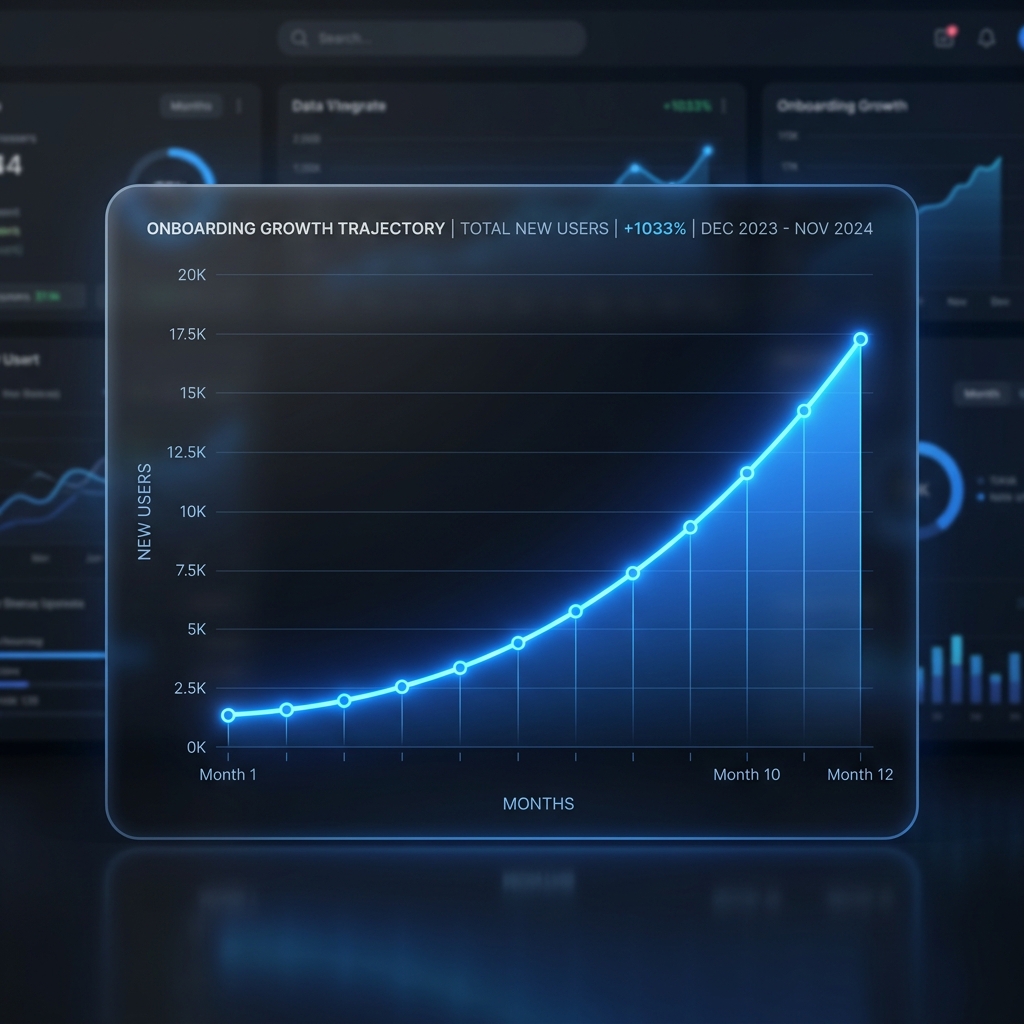Click the Dec 2023 - Nov 2024 date range
This screenshot has width=1024, height=1024.
(786, 229)
